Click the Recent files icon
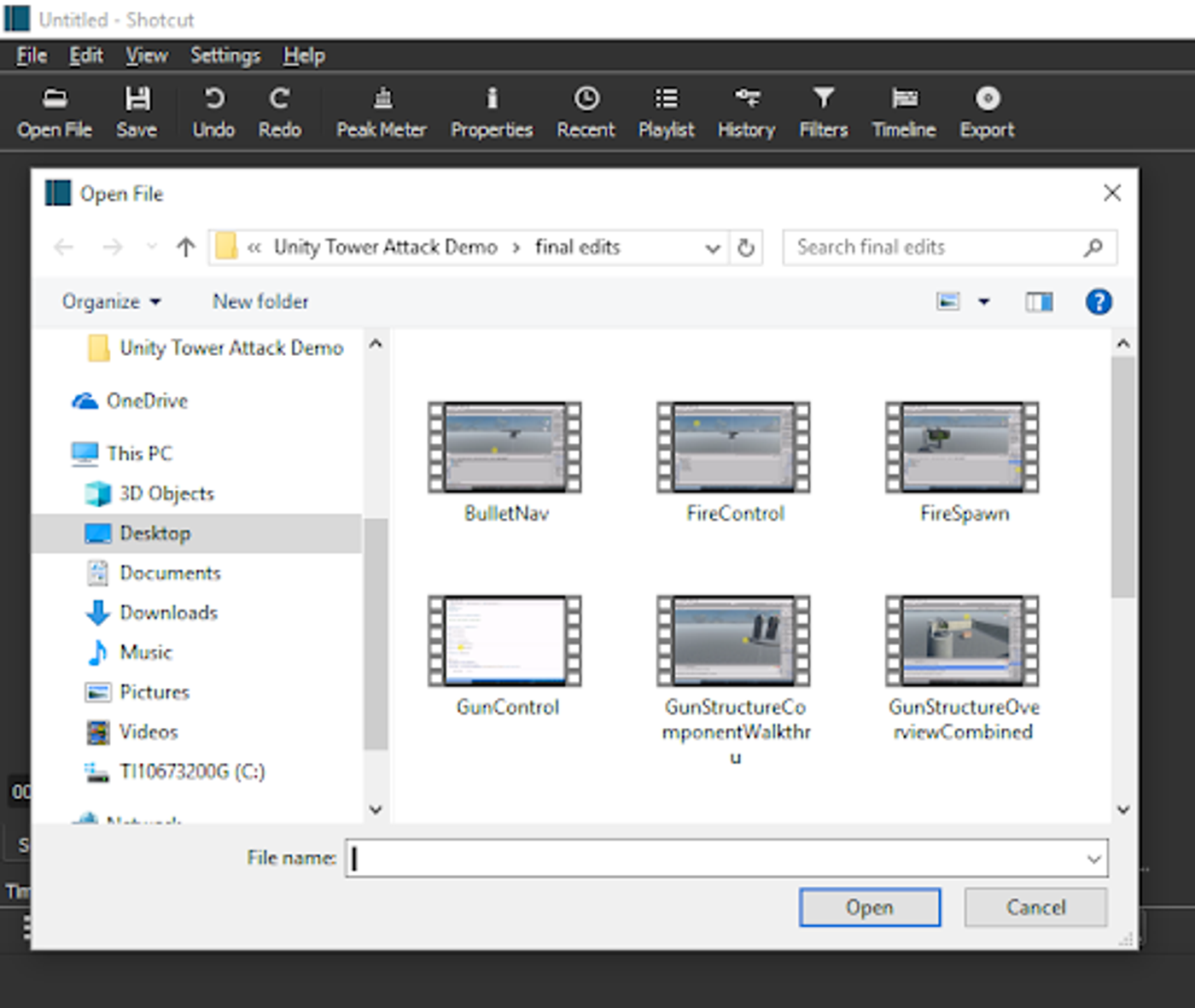 click(586, 99)
